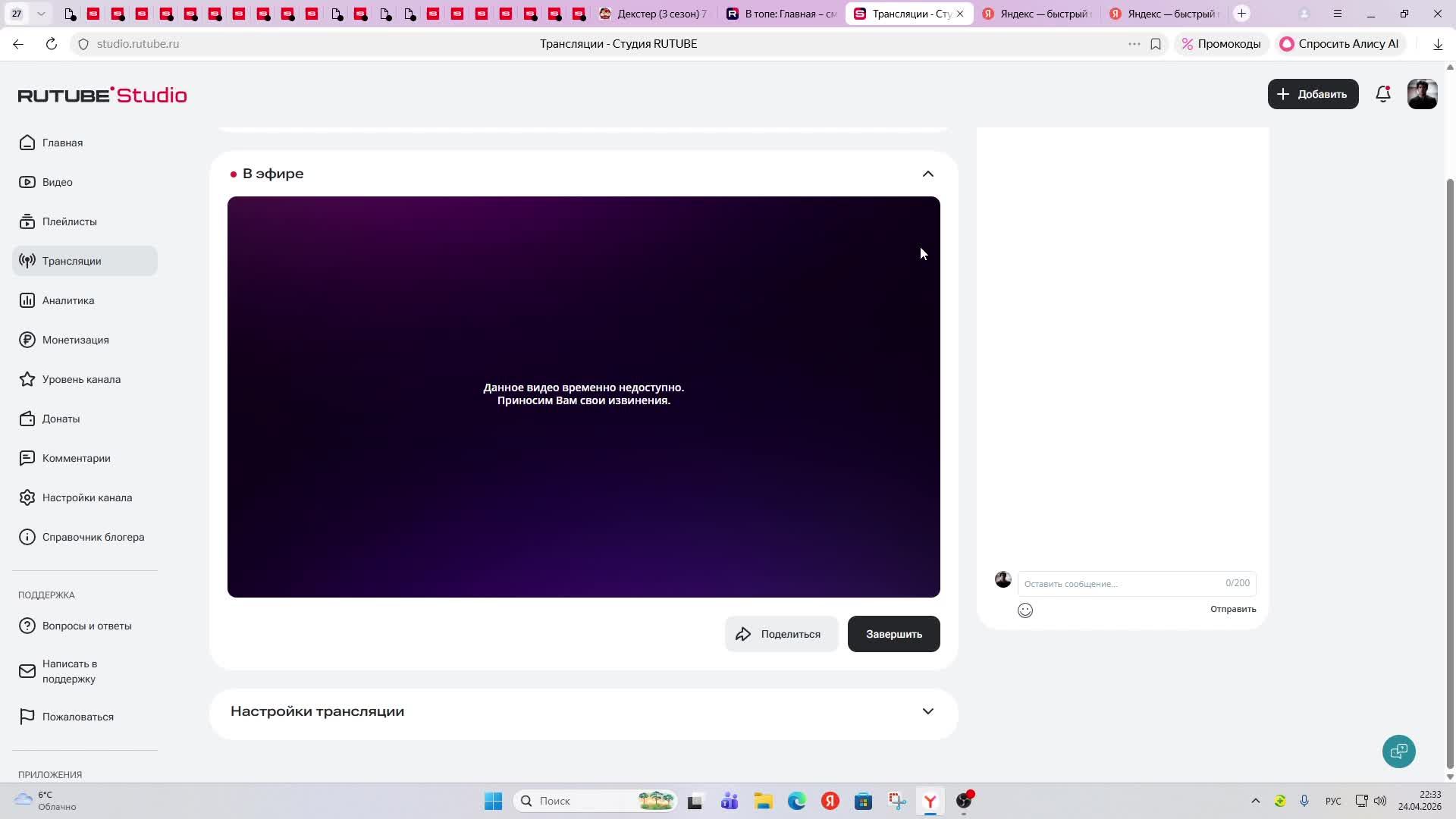Switch to the Декстер (3 сезон) tab

(654, 14)
